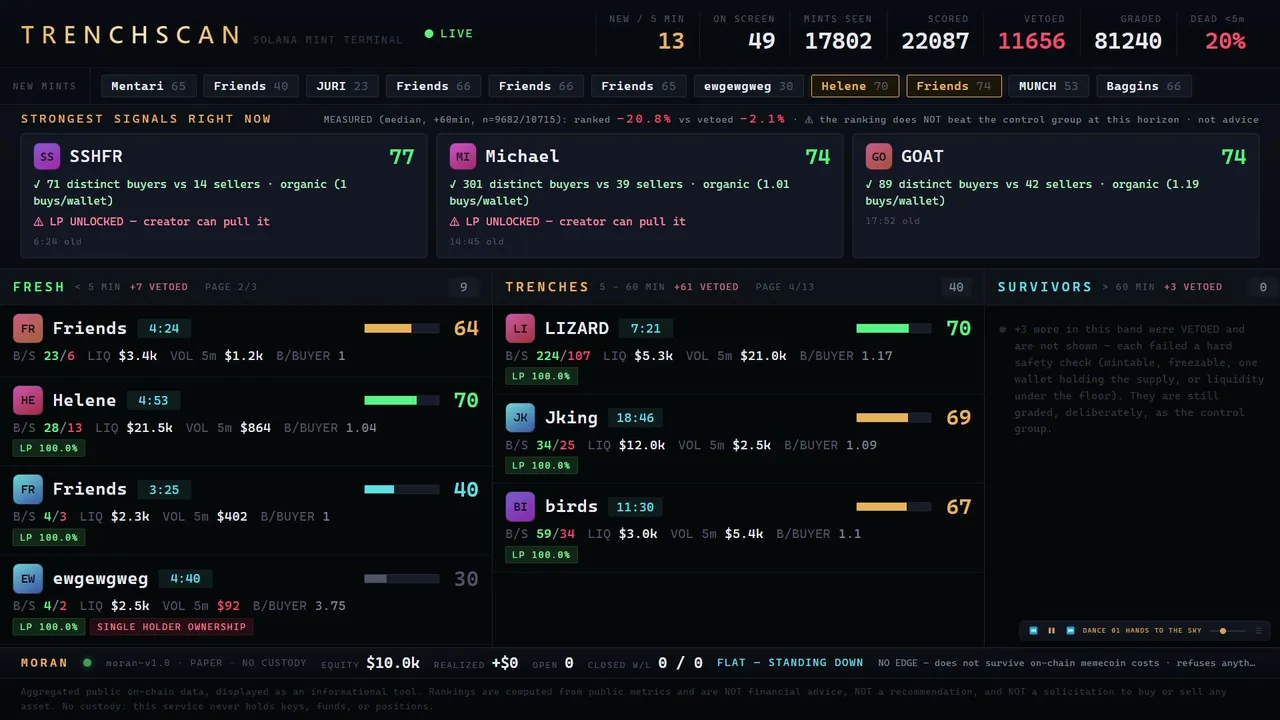Click the SURVIVORS column header
Viewport: 1280px width, 720px height.
pyautogui.click(x=1045, y=287)
